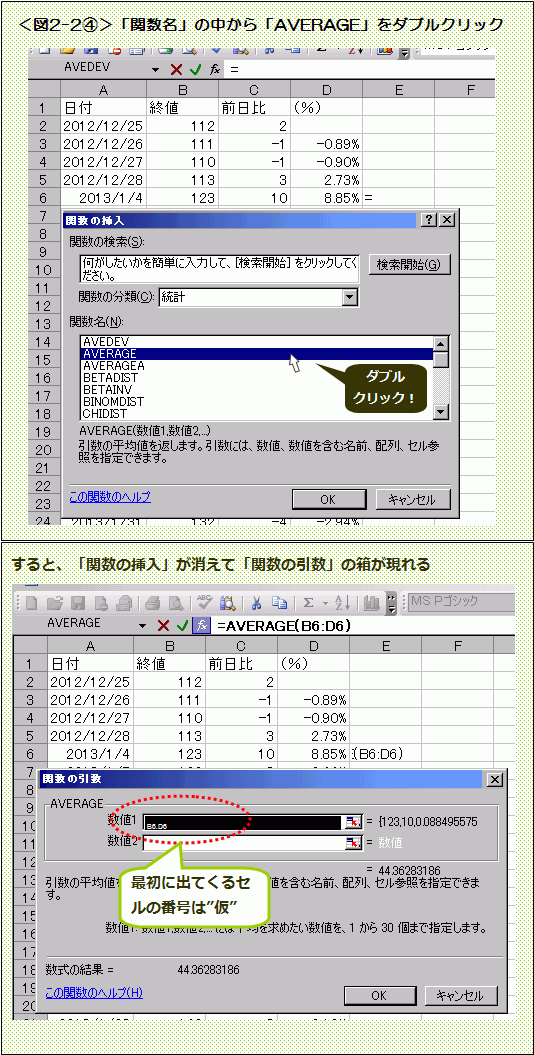Select BETADIST in the function list

[x=256, y=377]
